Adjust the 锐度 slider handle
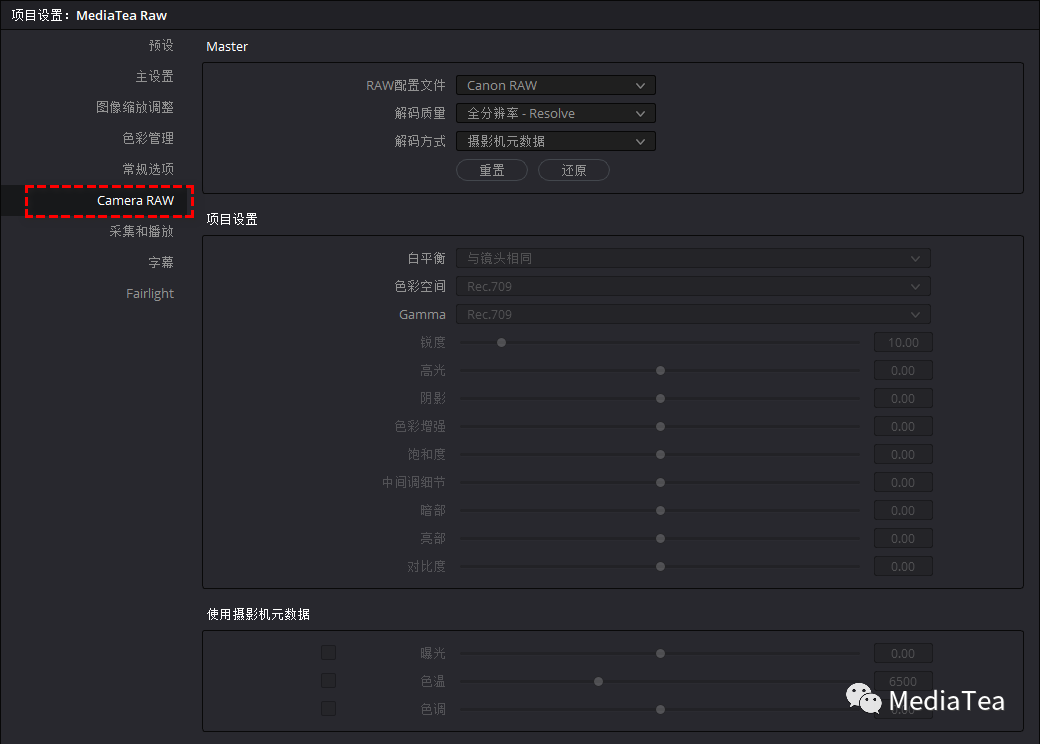This screenshot has height=744, width=1040. tap(501, 343)
